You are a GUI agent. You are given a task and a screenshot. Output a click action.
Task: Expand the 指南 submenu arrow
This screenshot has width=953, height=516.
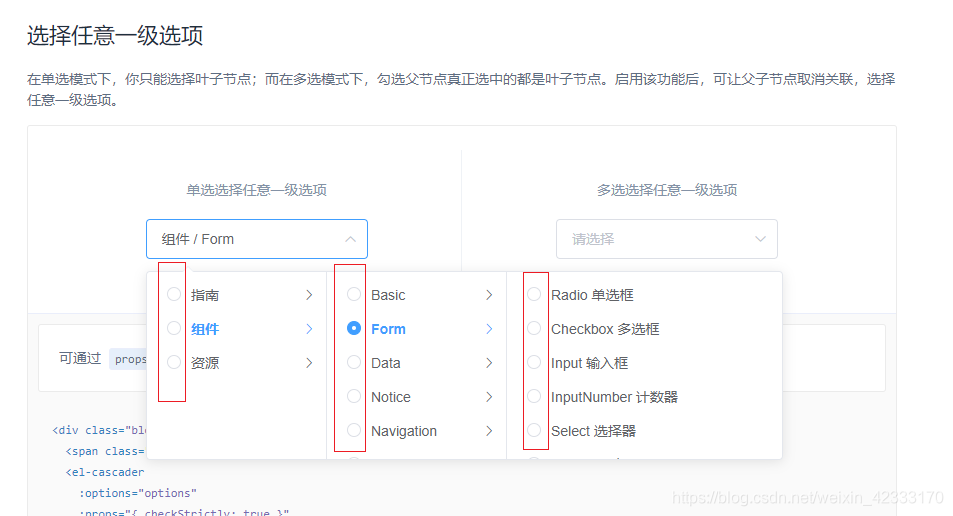coord(309,295)
